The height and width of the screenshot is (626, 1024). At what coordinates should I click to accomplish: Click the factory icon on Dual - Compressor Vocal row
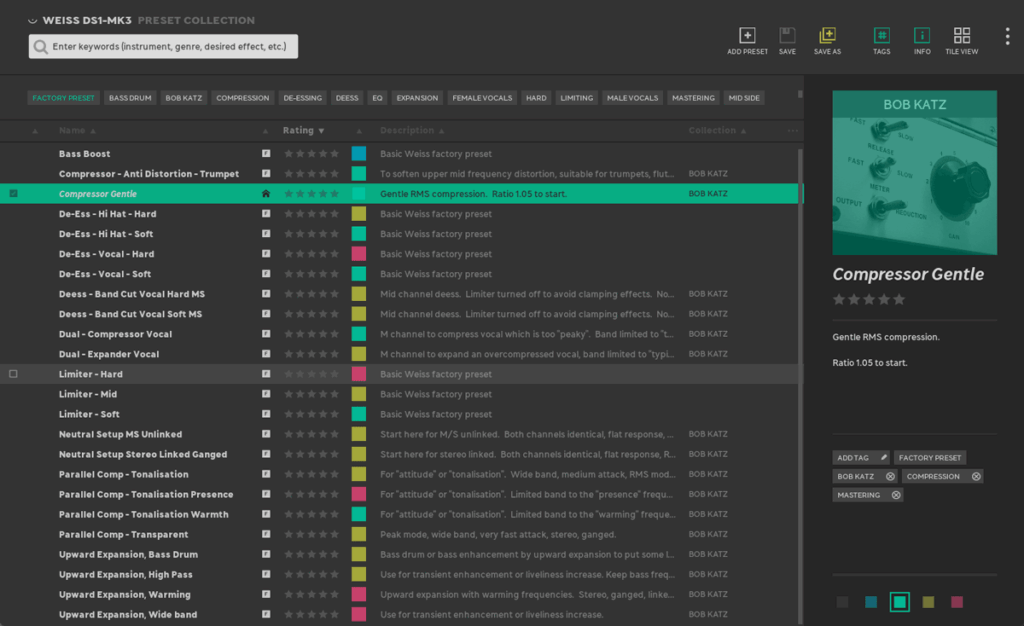266,334
